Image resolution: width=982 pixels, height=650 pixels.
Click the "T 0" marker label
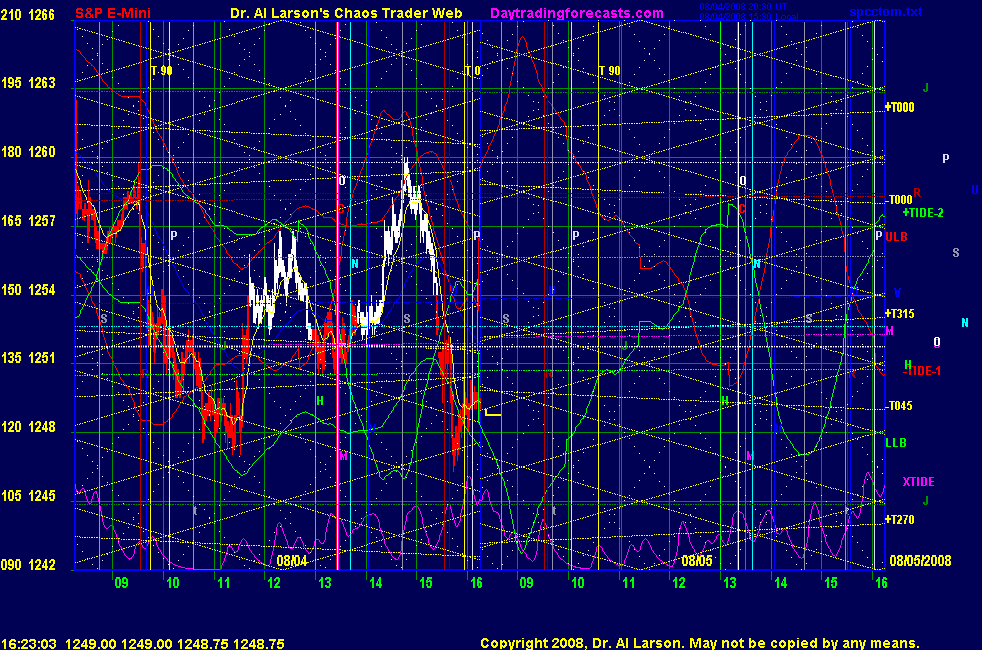(x=473, y=71)
